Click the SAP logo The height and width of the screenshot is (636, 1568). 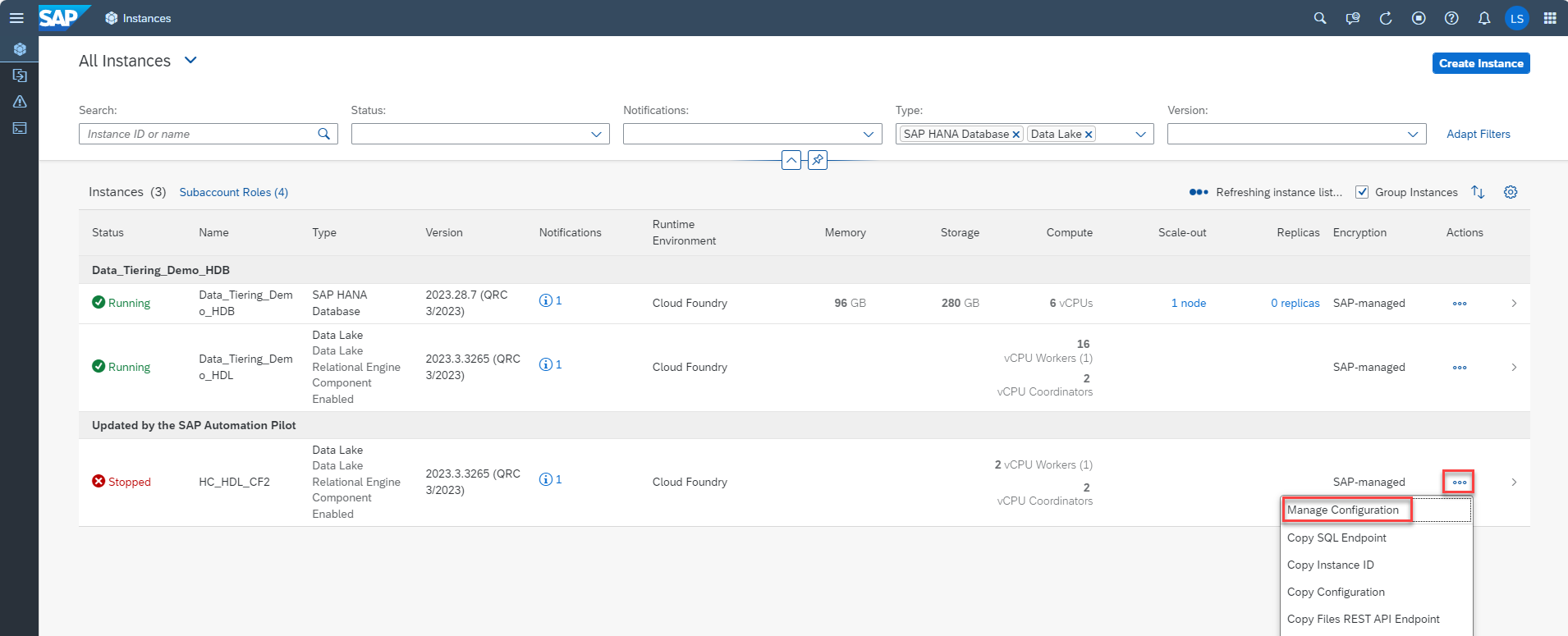pyautogui.click(x=64, y=17)
